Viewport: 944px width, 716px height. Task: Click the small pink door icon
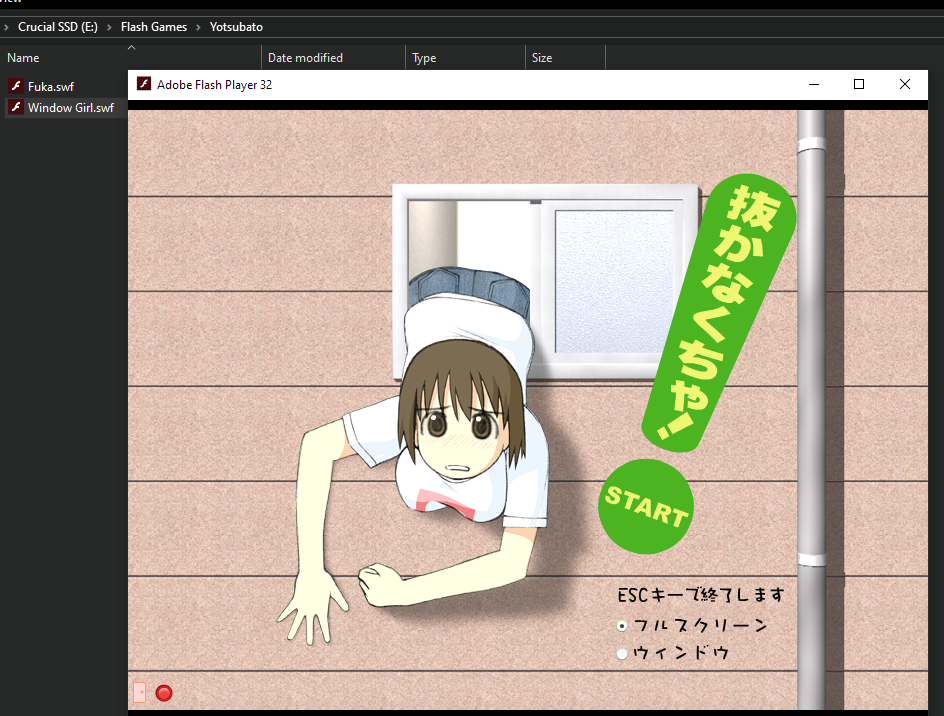(x=140, y=693)
